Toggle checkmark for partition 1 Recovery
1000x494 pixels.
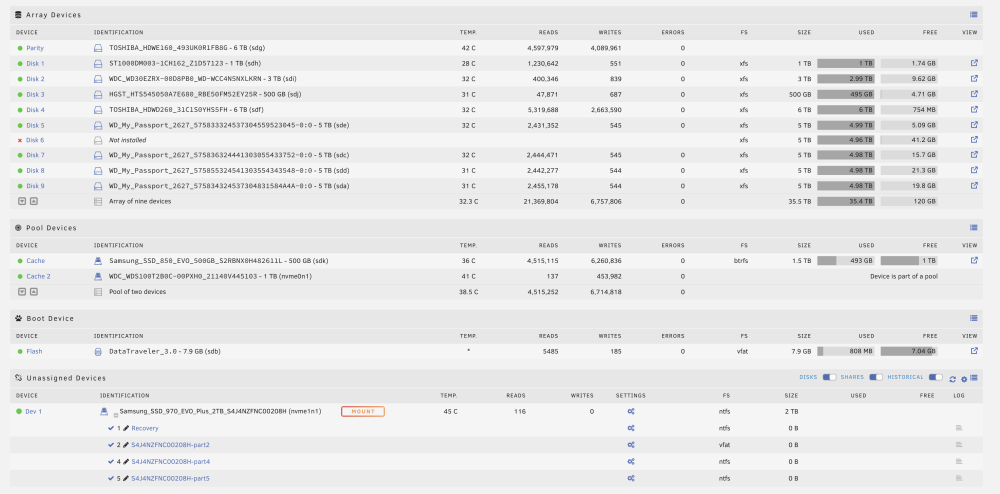click(111, 428)
